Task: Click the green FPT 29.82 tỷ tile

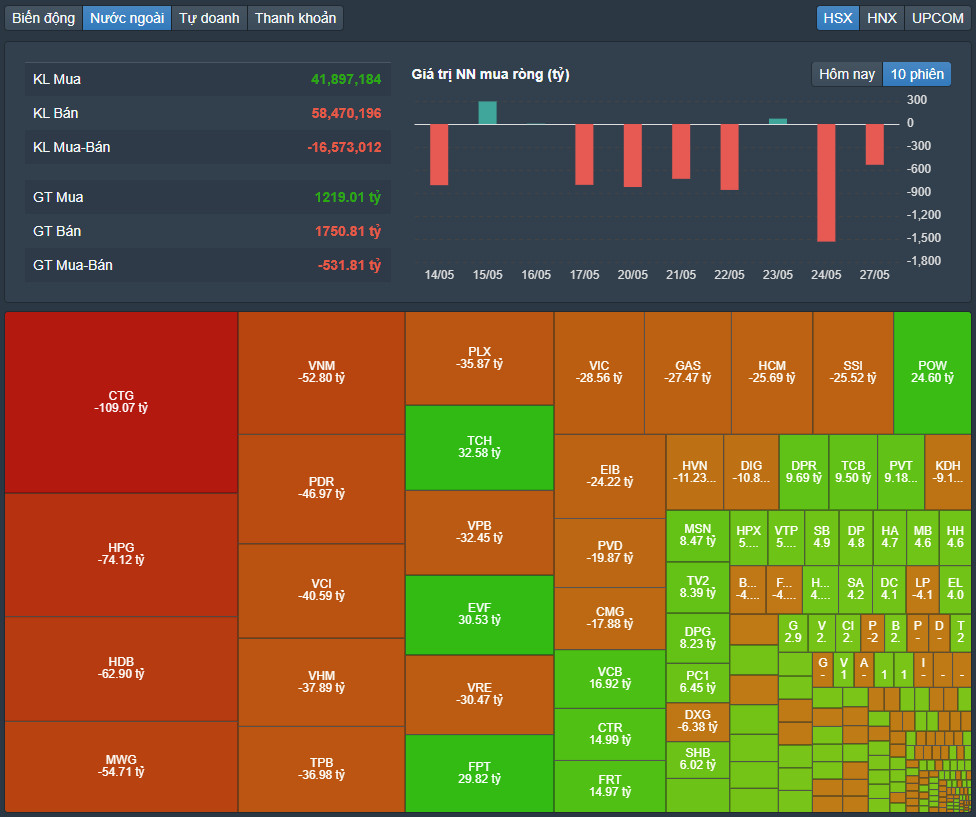Action: point(479,773)
